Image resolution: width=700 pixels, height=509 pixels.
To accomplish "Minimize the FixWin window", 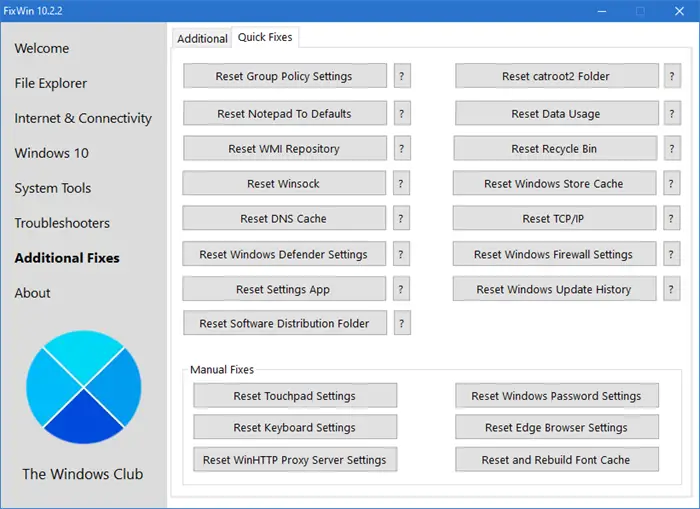I will (602, 11).
